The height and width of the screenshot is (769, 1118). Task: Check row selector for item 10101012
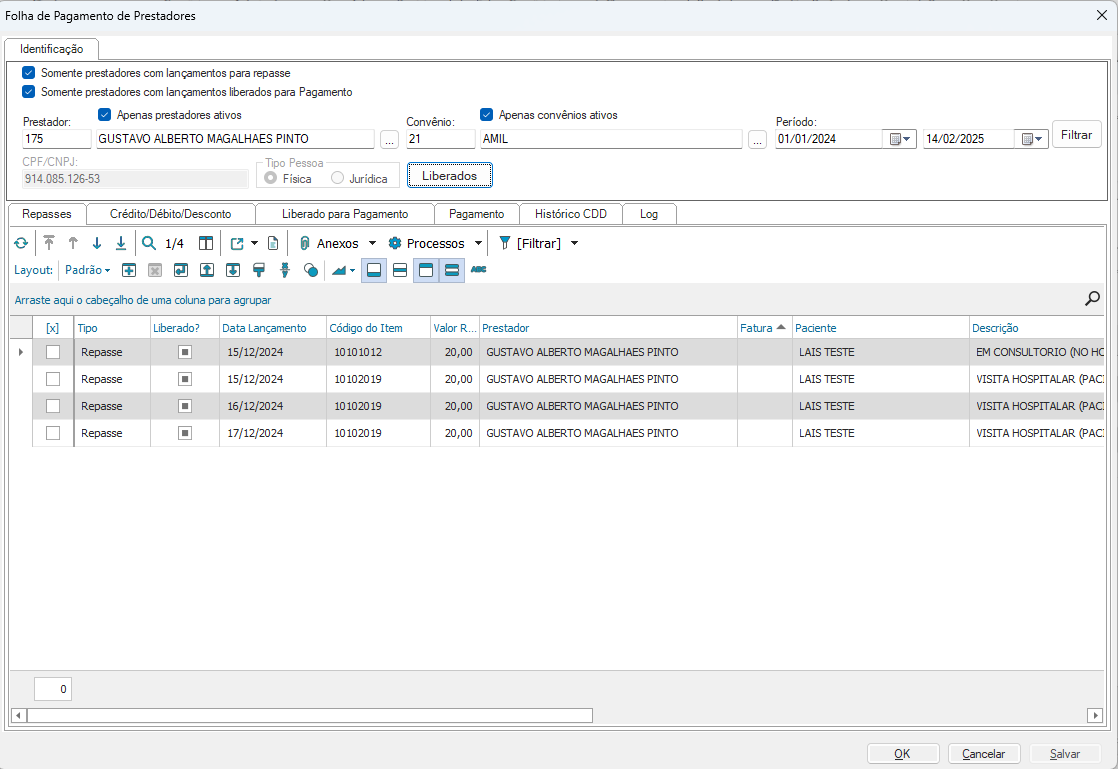pyautogui.click(x=53, y=352)
